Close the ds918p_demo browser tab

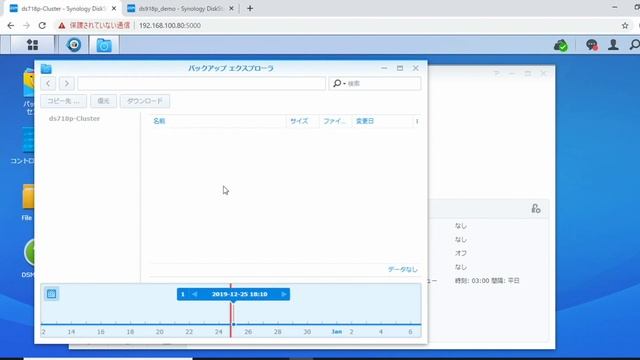point(231,8)
